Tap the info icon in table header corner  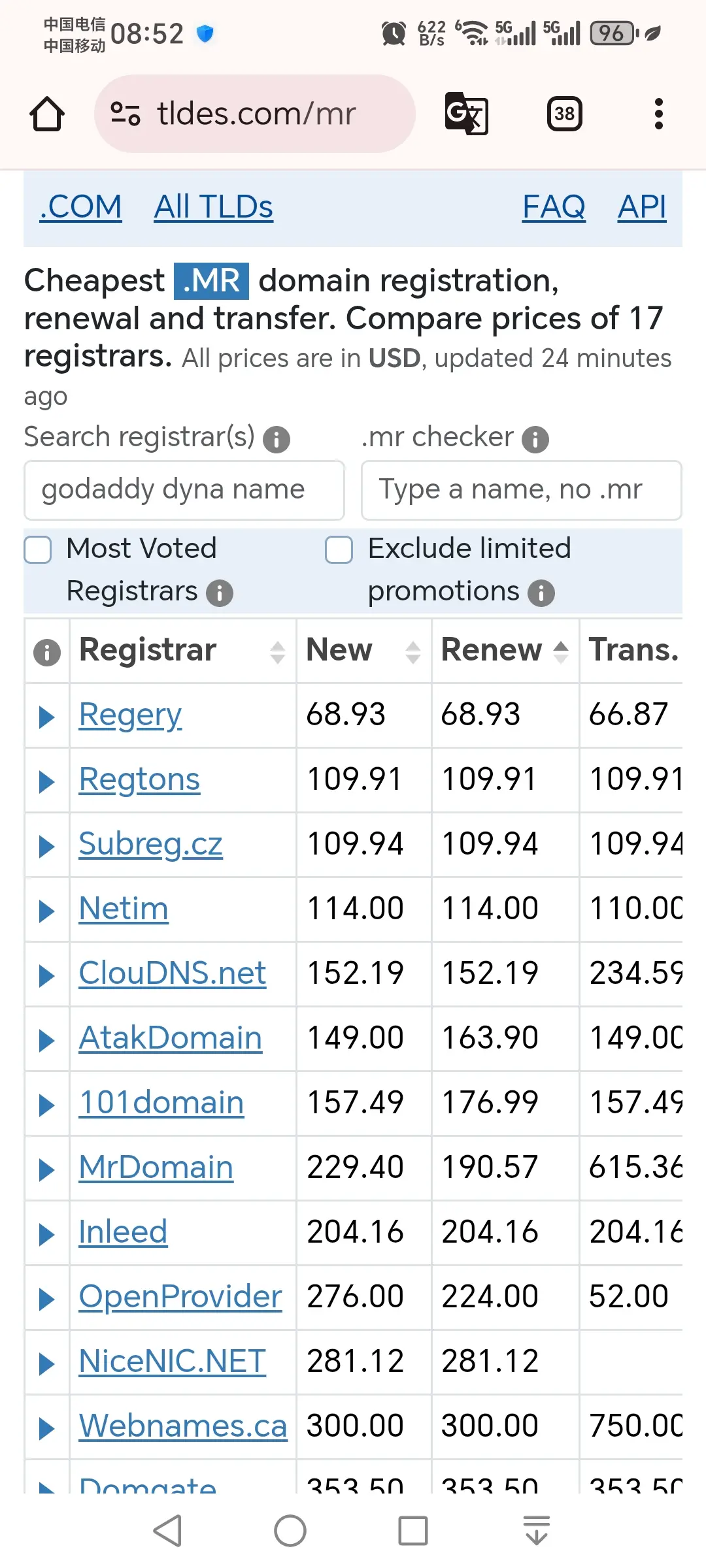47,652
